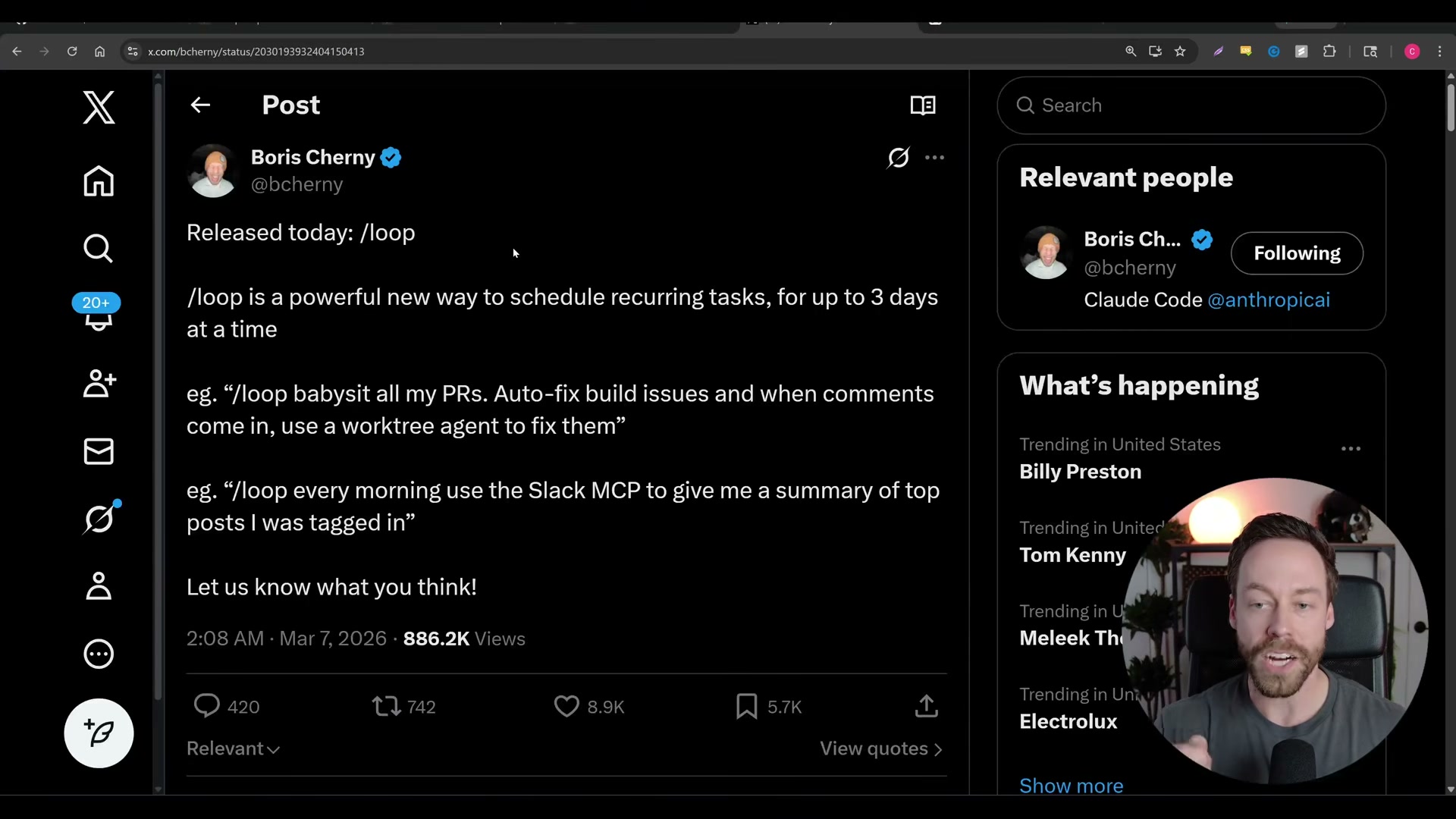Click post timestamp 2:08 AM Mar 7, 2026
The image size is (1456, 819).
click(x=287, y=639)
